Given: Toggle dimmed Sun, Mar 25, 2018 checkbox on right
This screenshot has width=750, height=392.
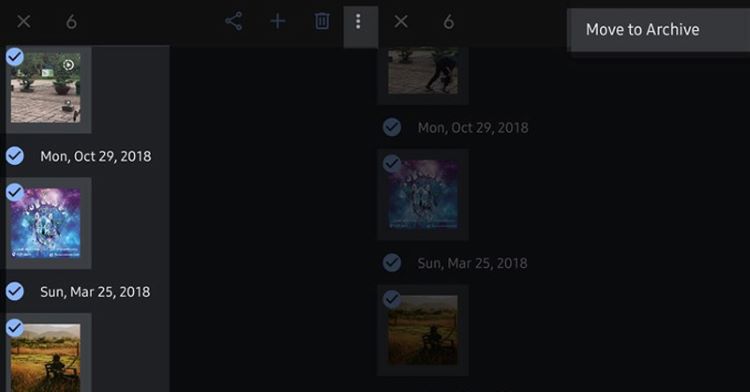Looking at the screenshot, I should click(x=392, y=262).
